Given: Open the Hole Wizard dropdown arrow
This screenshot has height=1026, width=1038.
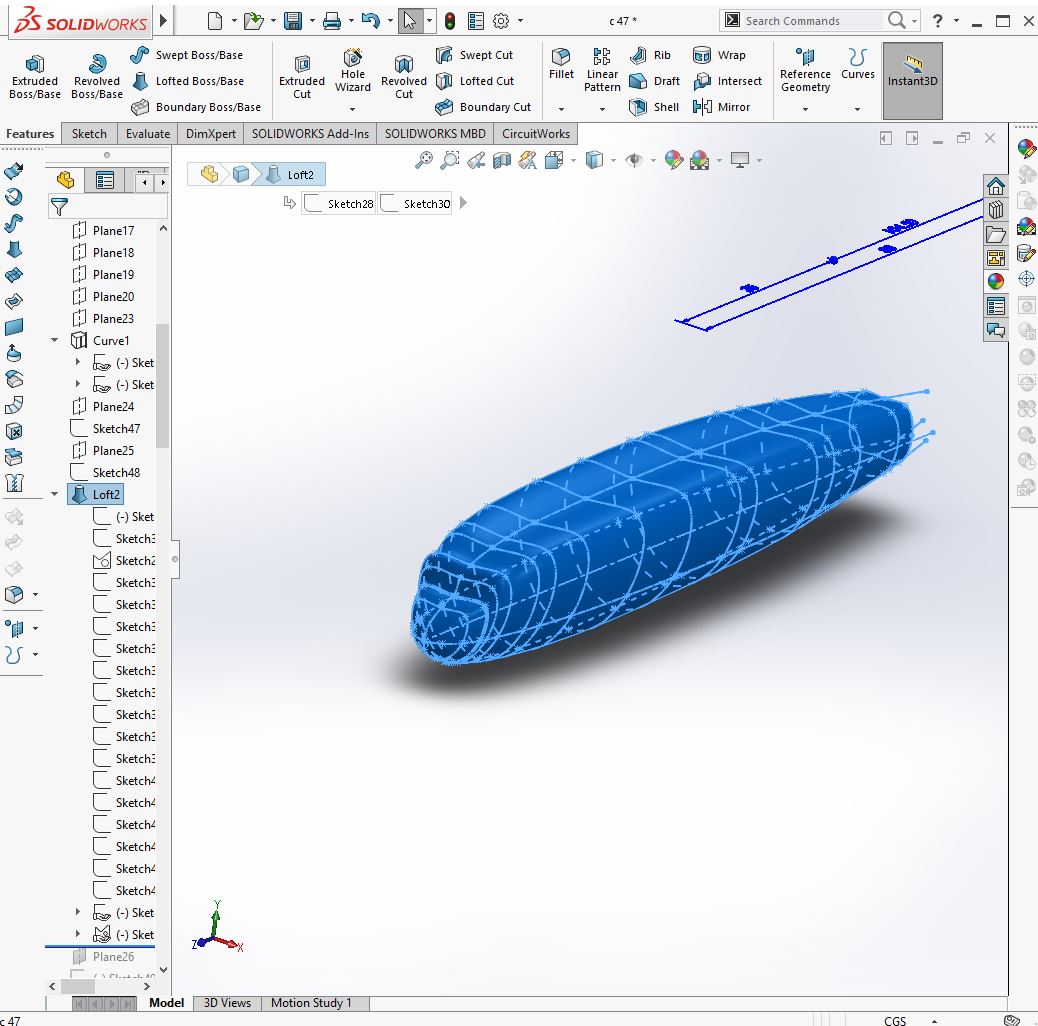Looking at the screenshot, I should pyautogui.click(x=352, y=109).
